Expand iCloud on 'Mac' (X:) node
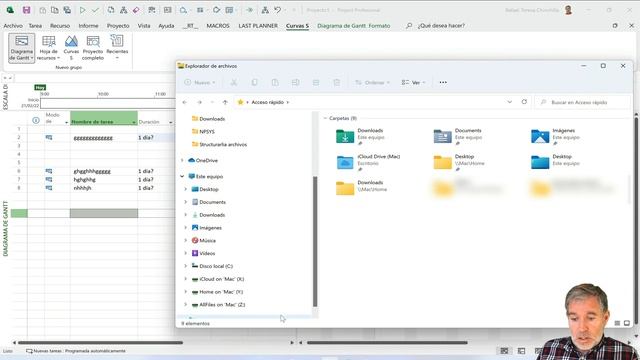Viewport: 640px width, 360px height. (185, 279)
